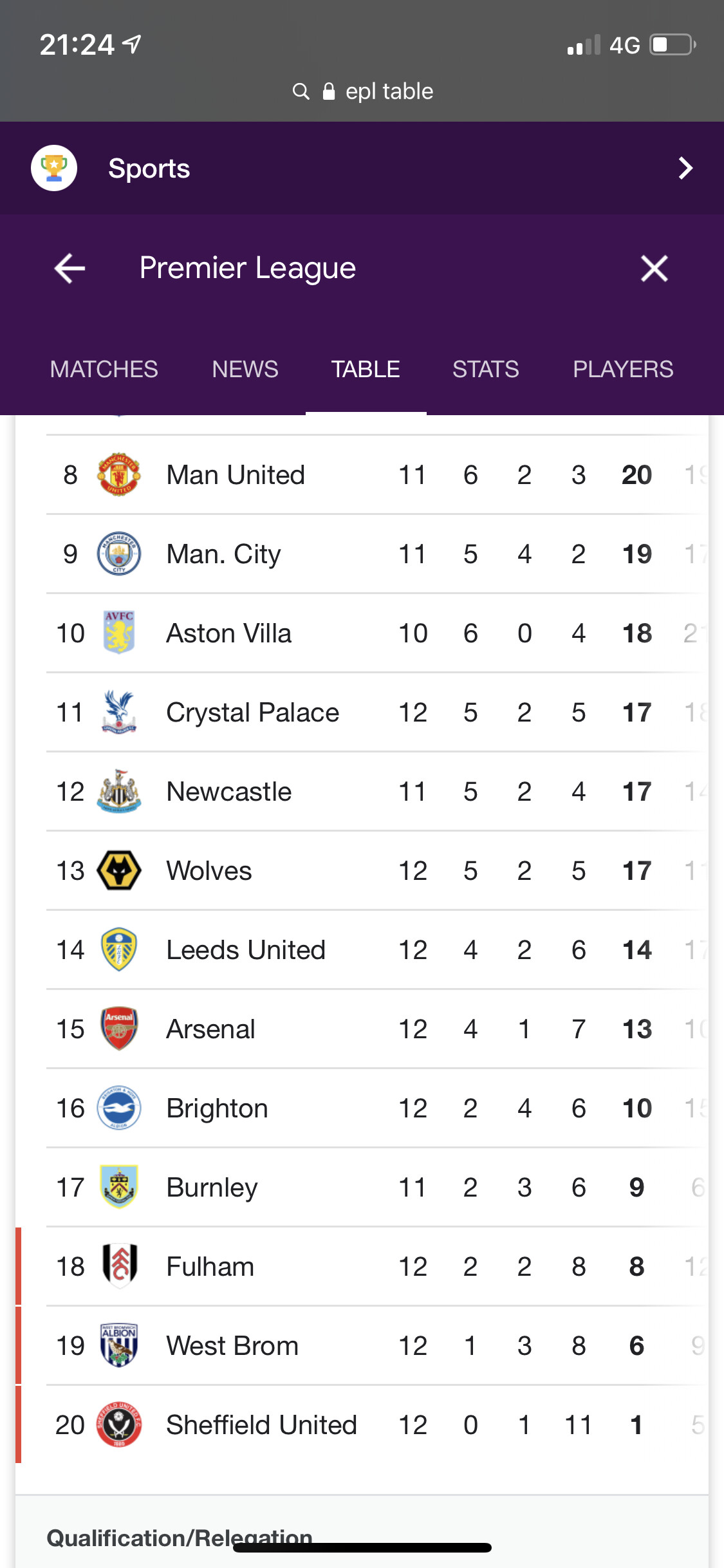Go back using the left arrow
Image resolution: width=724 pixels, height=1568 pixels.
coord(70,268)
